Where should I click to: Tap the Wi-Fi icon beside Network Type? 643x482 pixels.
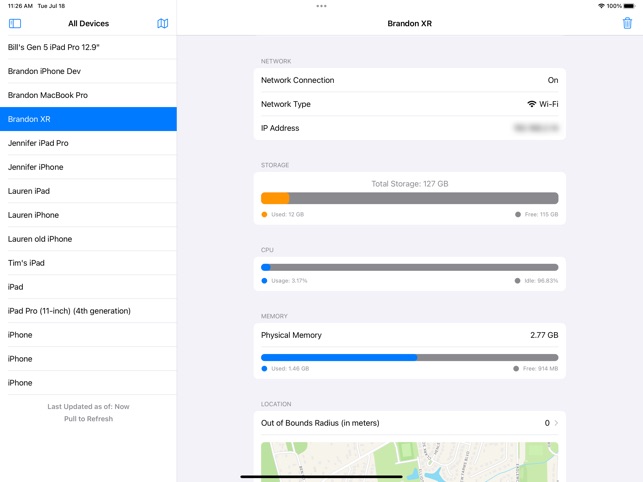coord(531,104)
